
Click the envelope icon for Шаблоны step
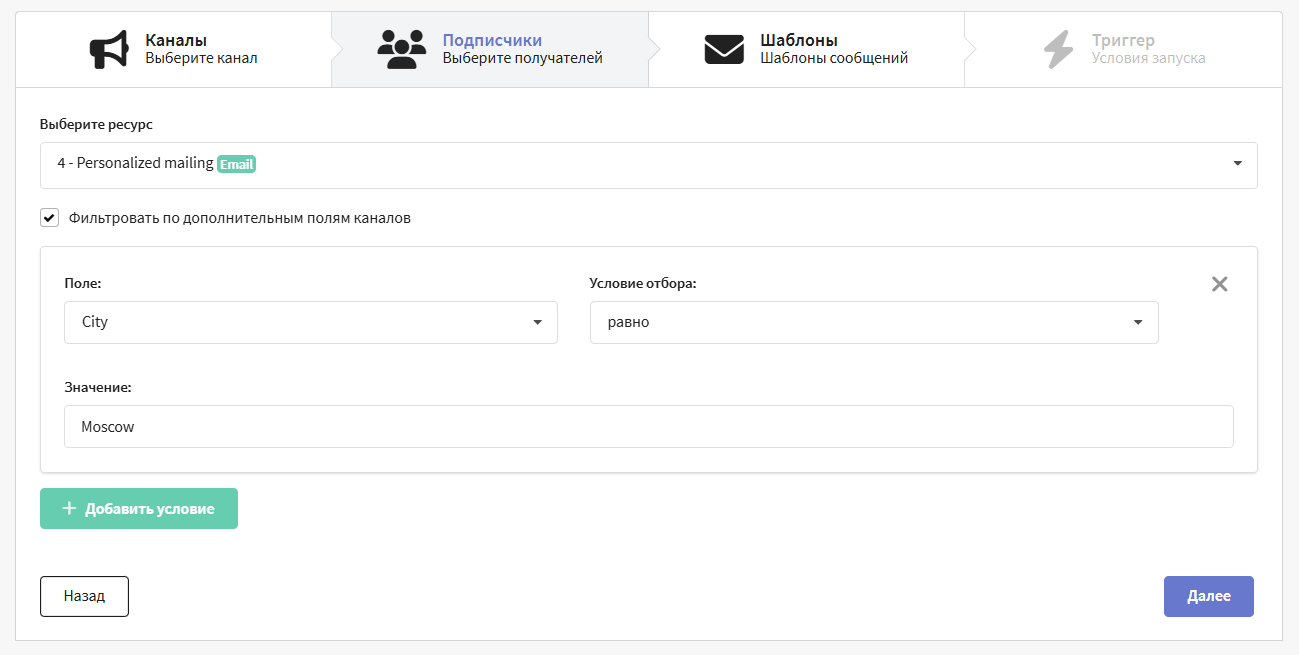coord(724,49)
